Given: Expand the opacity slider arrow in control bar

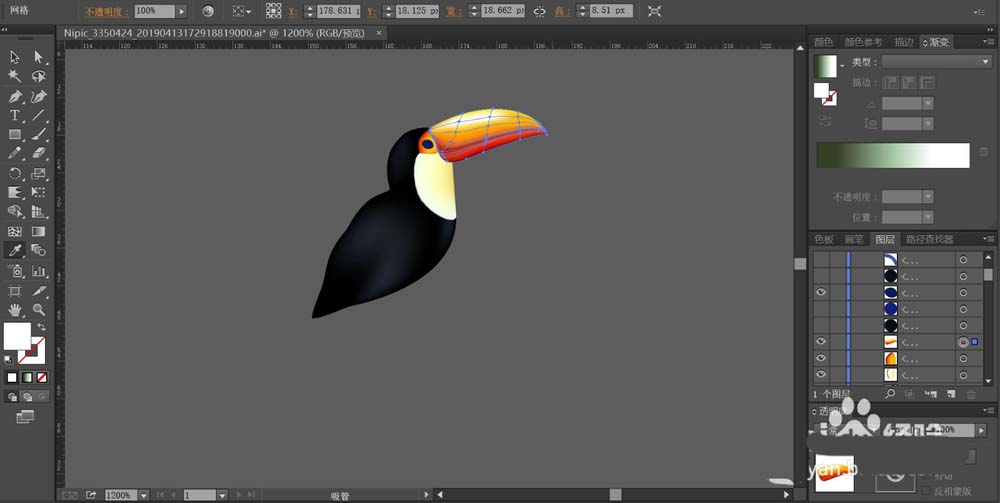Looking at the screenshot, I should click(x=182, y=11).
